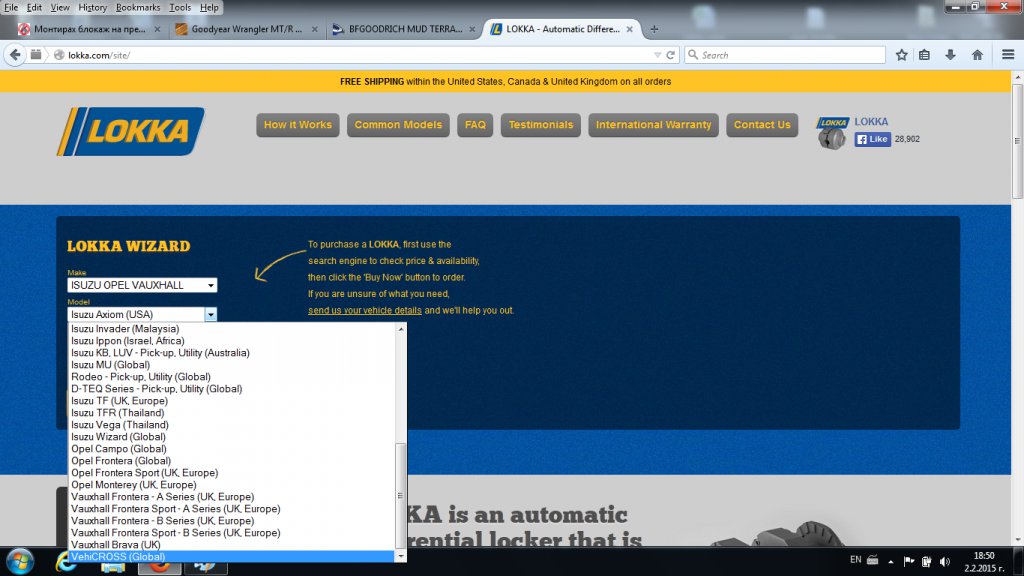Click the EN language indicator
This screenshot has height=576, width=1024.
coord(856,560)
